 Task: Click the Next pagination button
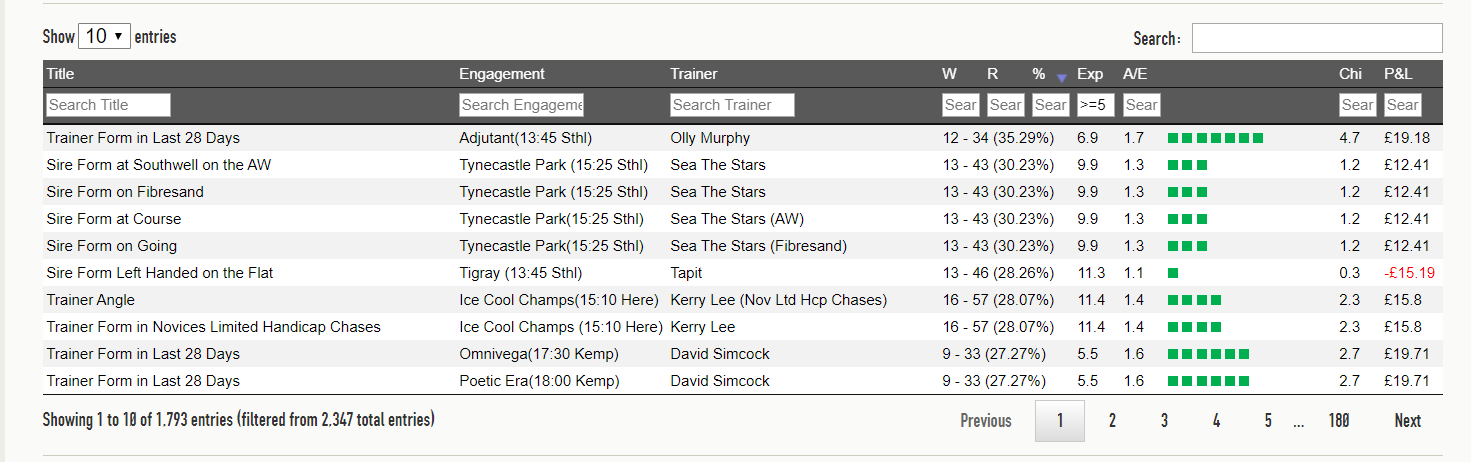(x=1408, y=421)
